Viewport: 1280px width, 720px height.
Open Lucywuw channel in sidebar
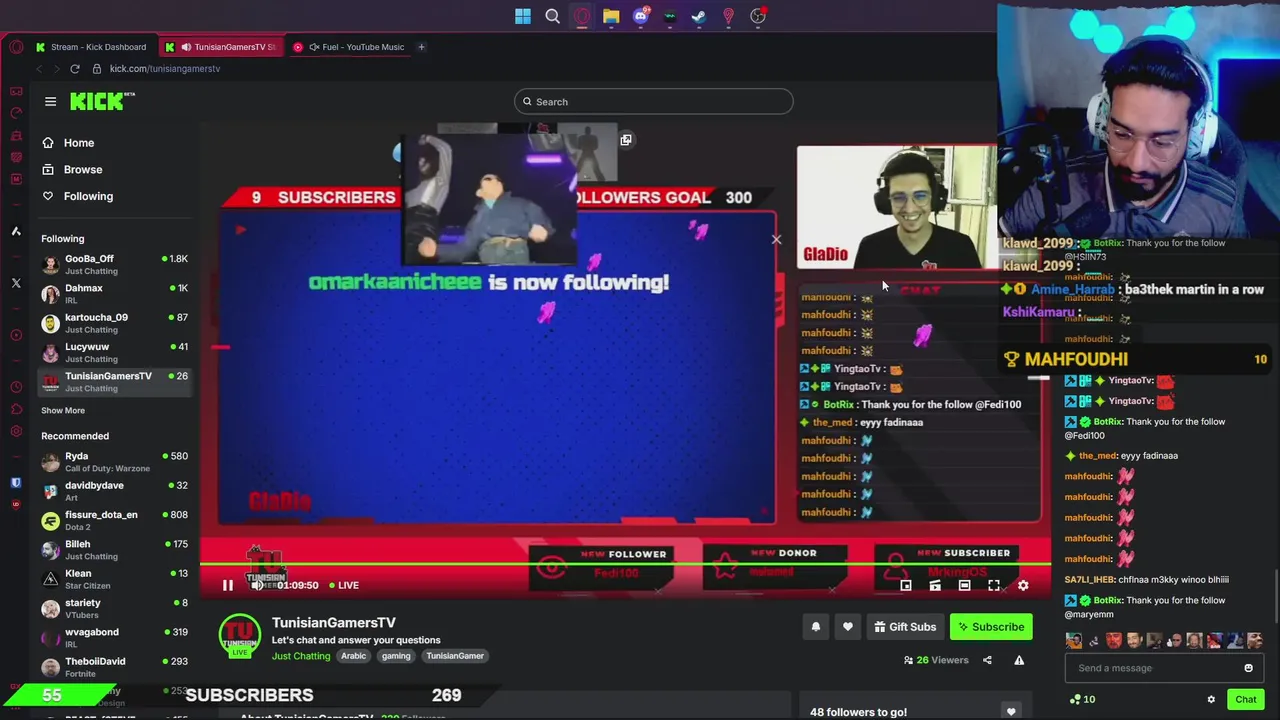pos(114,352)
